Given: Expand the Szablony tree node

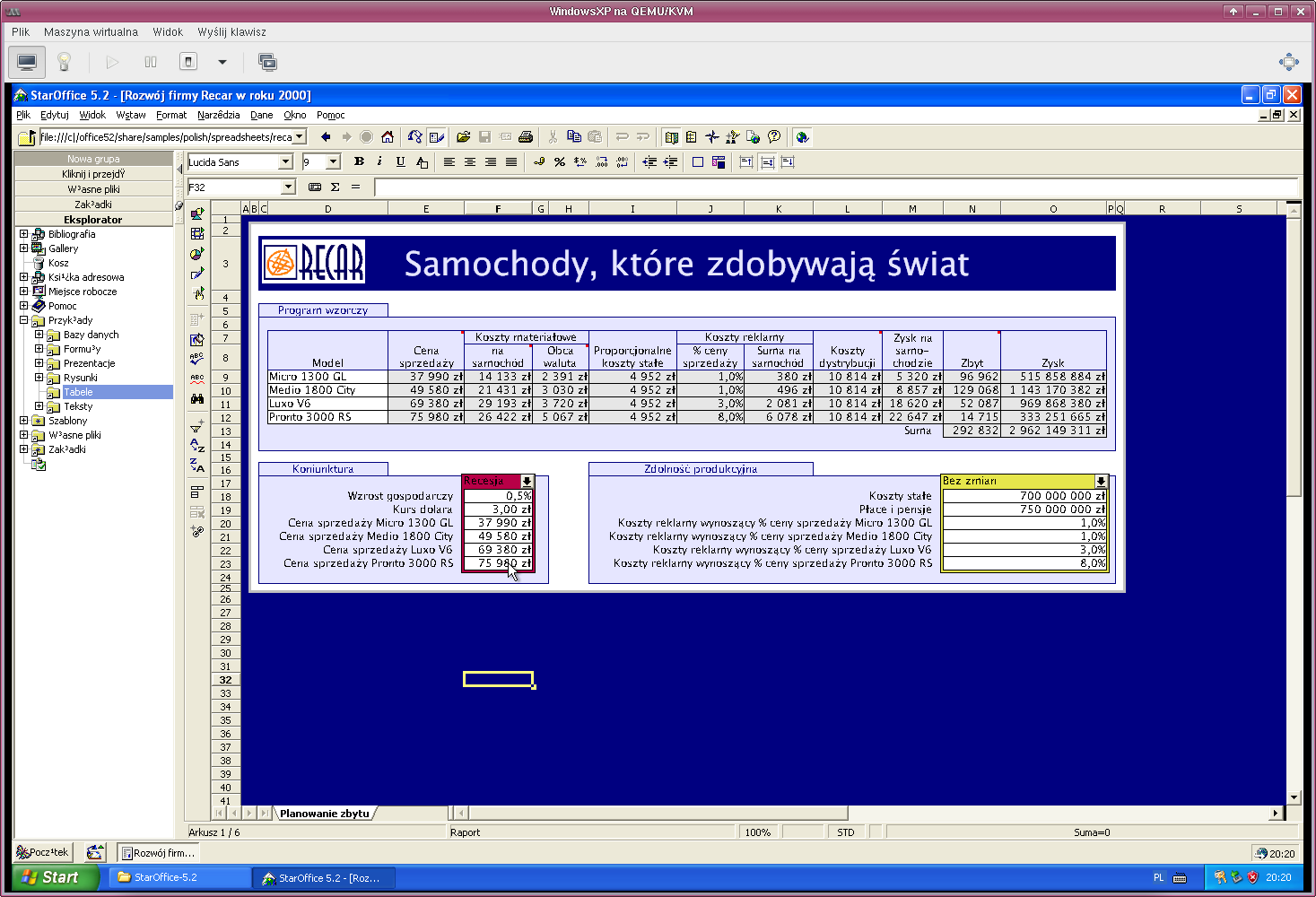Looking at the screenshot, I should click(x=24, y=421).
